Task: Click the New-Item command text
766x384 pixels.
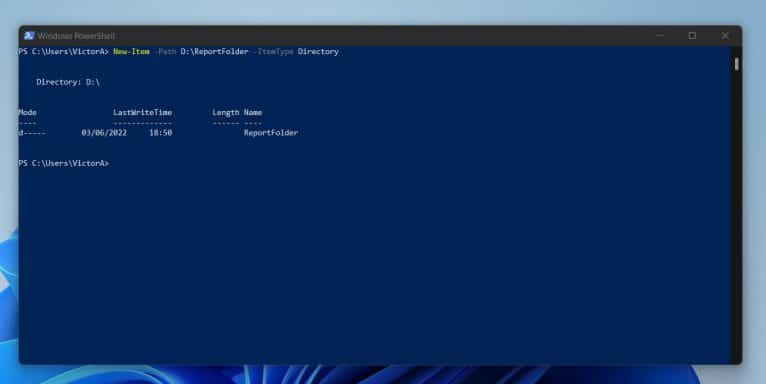Action: coord(131,51)
